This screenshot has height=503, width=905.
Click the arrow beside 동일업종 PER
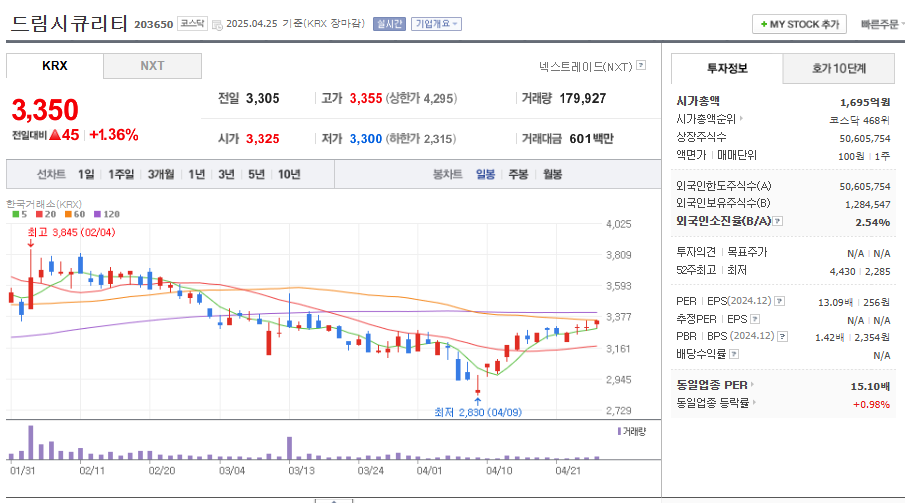pos(753,385)
